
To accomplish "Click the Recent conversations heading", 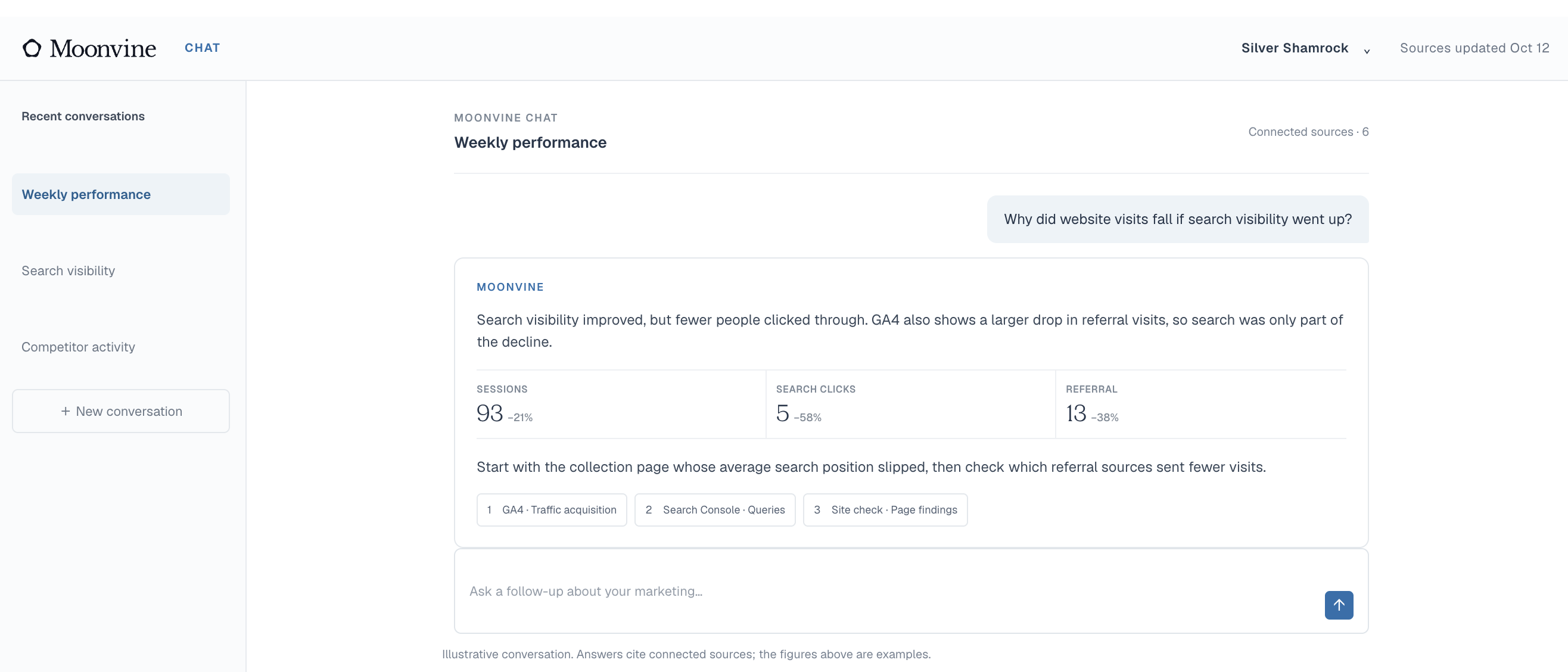I will point(83,116).
